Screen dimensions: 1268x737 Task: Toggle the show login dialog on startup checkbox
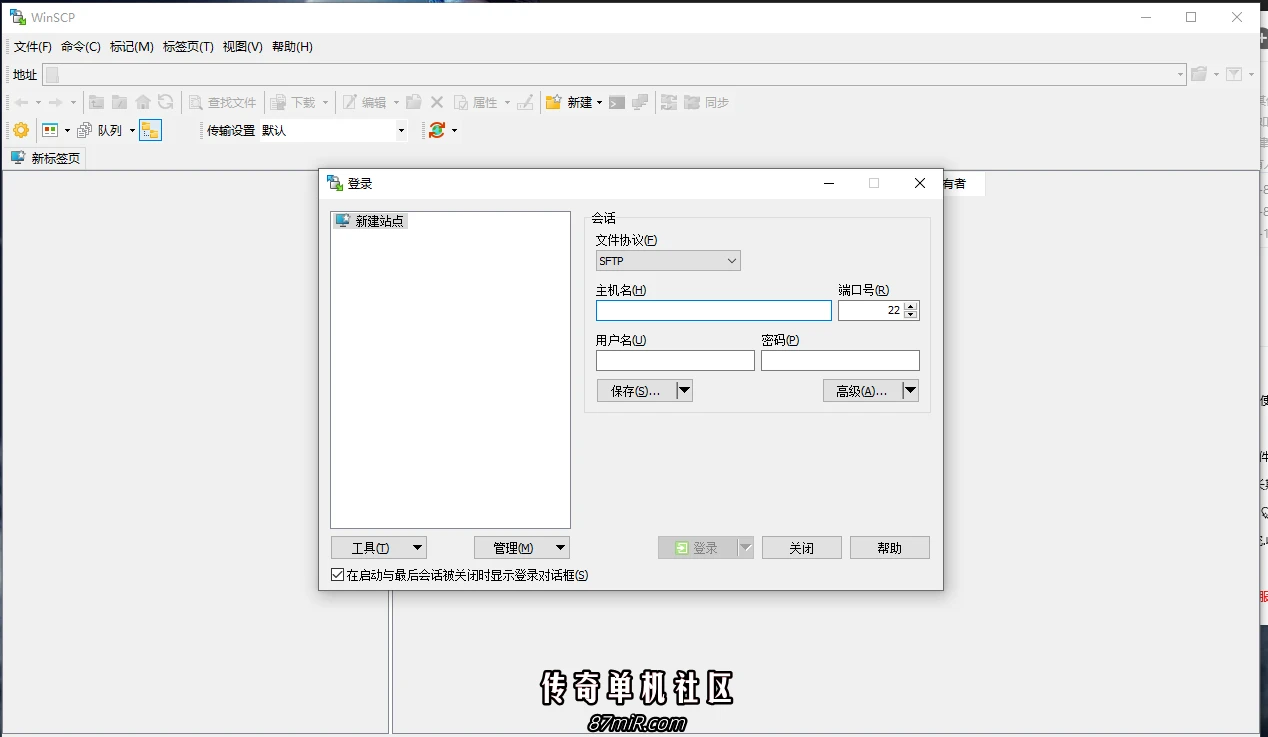coord(338,575)
